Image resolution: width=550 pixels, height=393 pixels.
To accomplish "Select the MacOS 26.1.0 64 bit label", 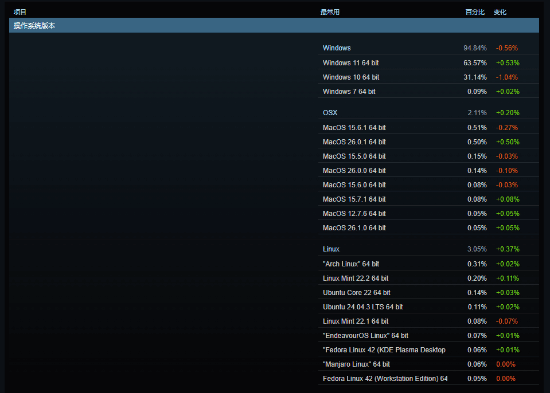I will [x=354, y=228].
